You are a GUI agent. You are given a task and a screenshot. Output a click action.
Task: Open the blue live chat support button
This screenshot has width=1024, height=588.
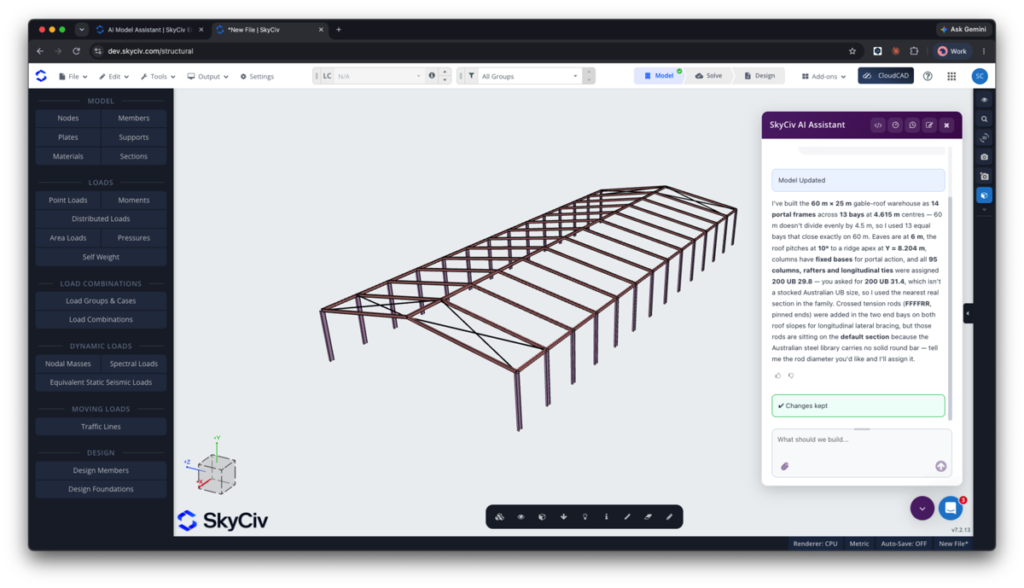coord(951,508)
